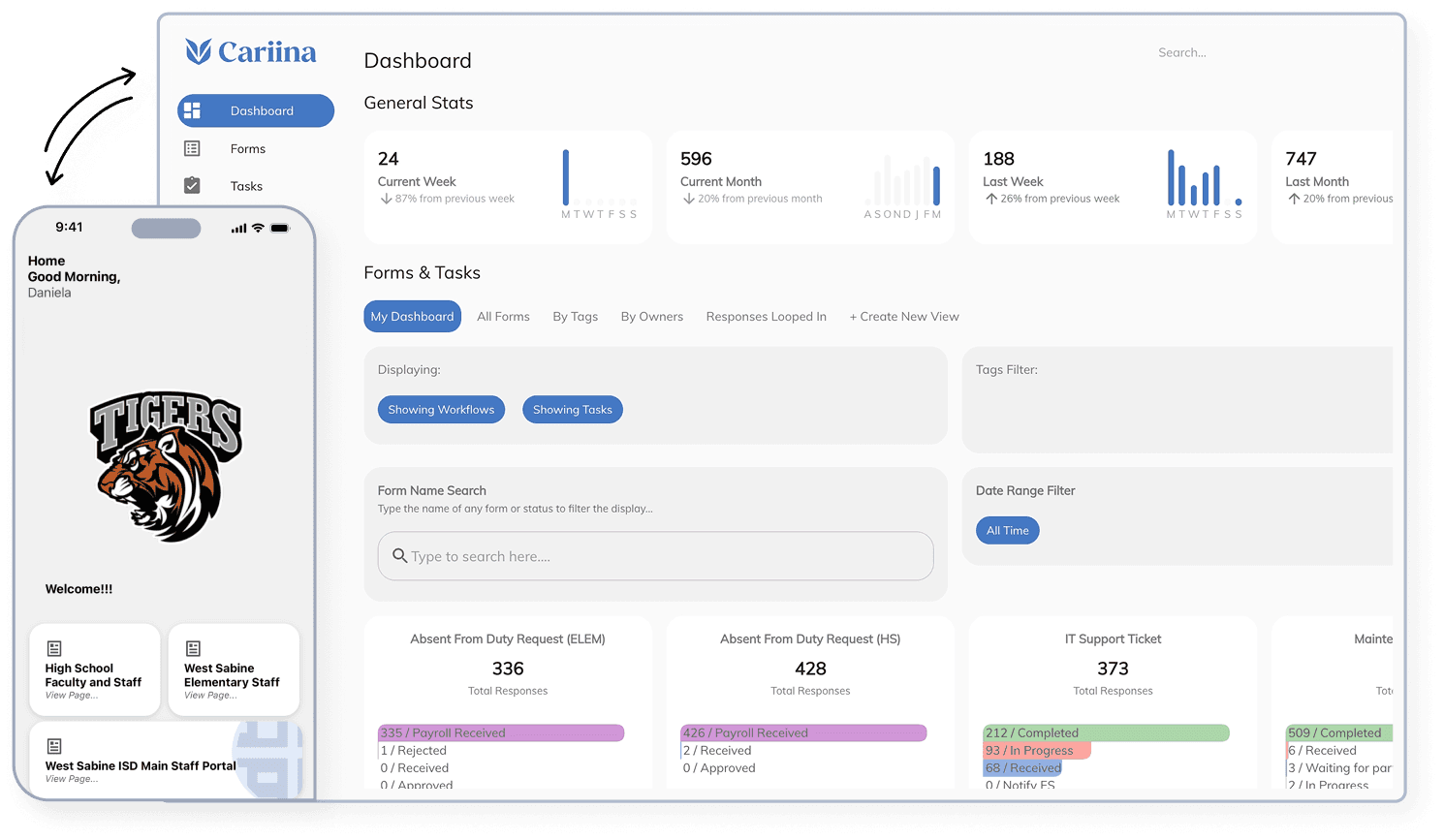The height and width of the screenshot is (840, 1444).
Task: Click the 212 / Completed green bar
Action: (1106, 732)
